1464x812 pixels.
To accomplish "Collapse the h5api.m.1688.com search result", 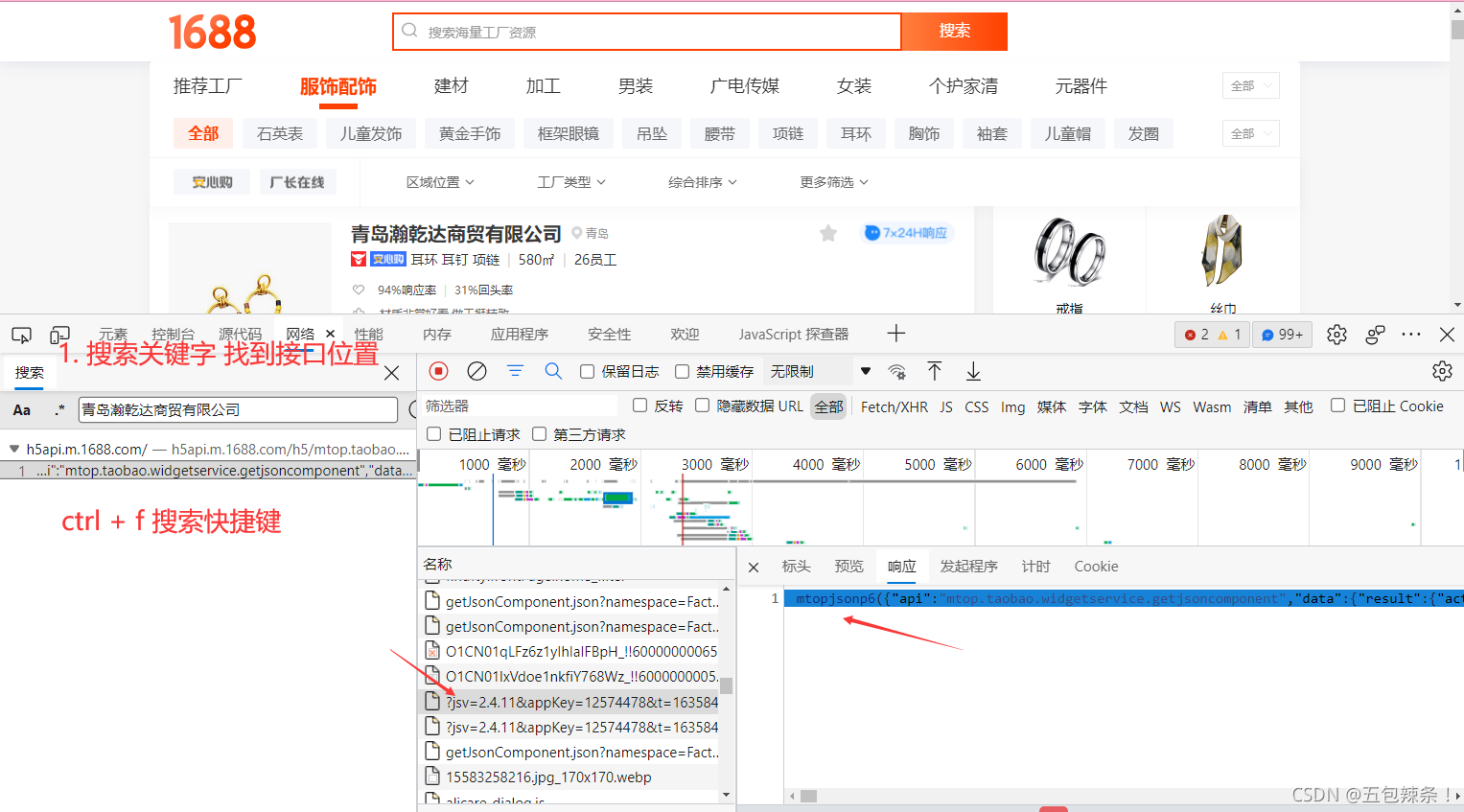I will (x=14, y=449).
